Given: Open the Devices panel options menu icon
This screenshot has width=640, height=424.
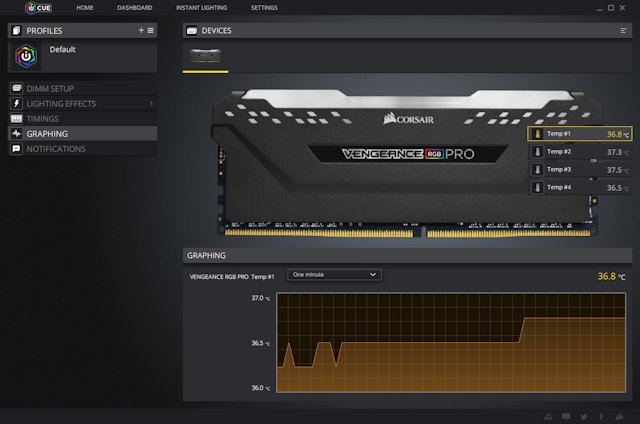Looking at the screenshot, I should 623,31.
